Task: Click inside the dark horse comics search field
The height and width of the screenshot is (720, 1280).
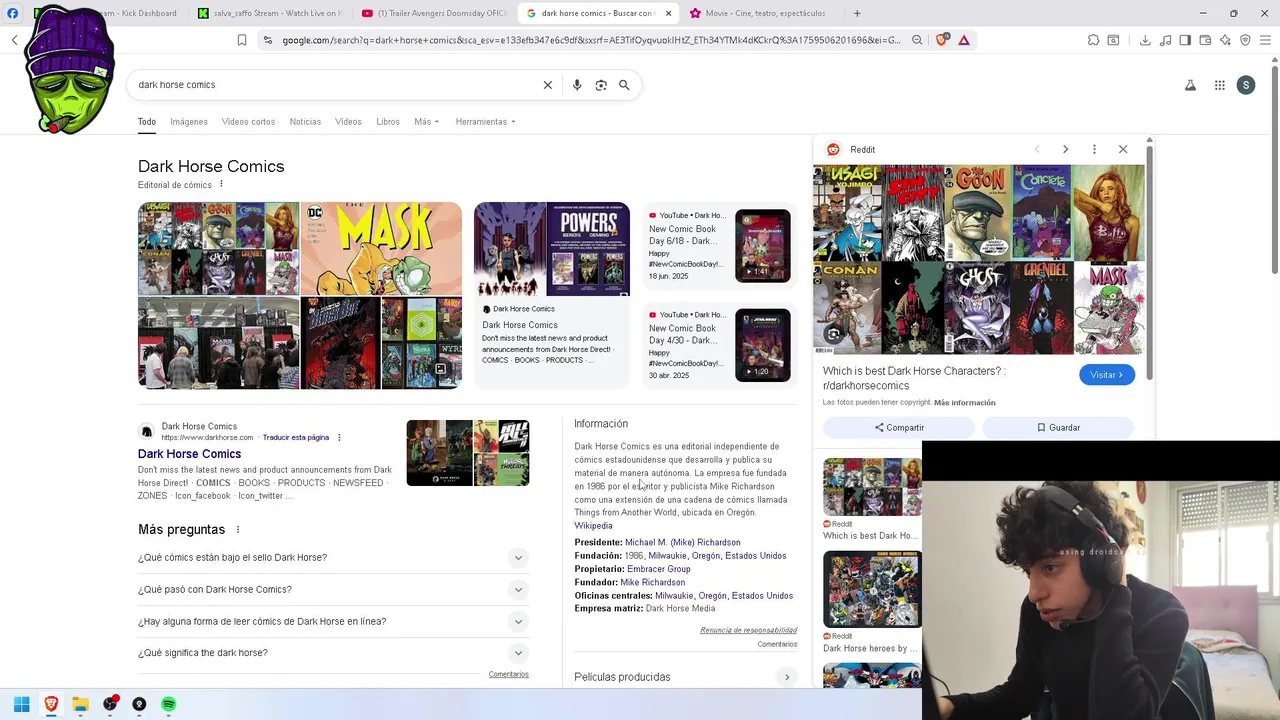Action: coord(335,85)
